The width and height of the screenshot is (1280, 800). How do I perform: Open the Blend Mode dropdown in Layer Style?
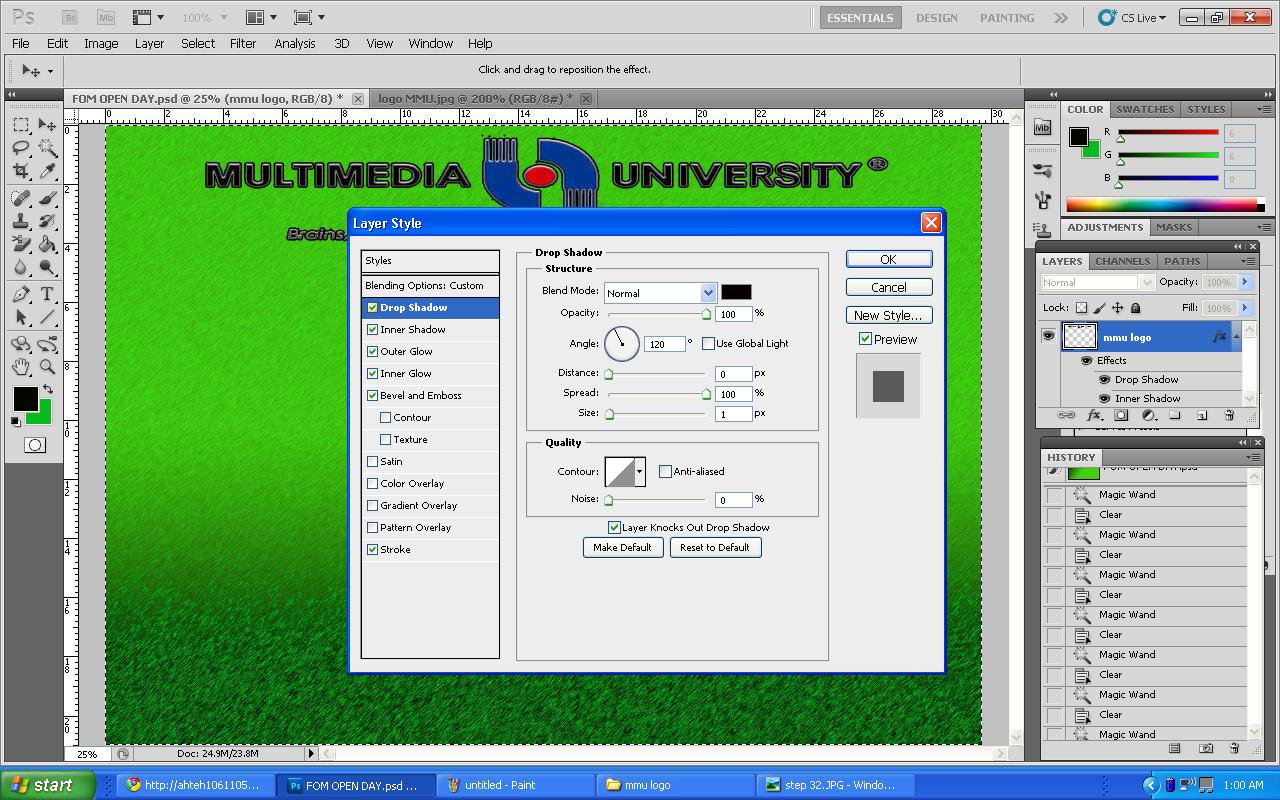click(709, 293)
